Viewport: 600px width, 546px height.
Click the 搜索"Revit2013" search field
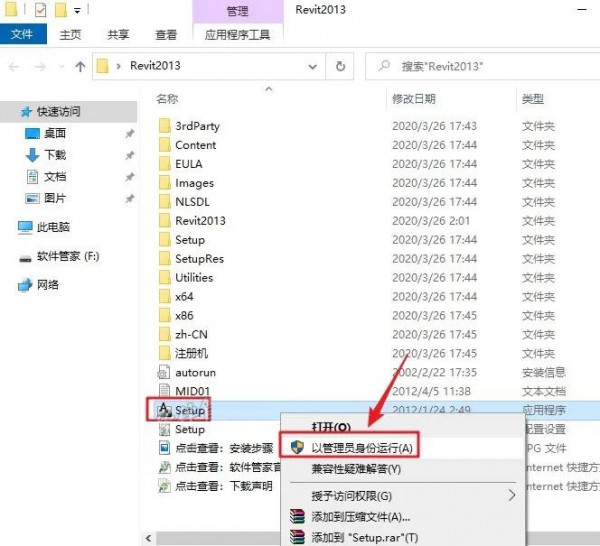(483, 66)
